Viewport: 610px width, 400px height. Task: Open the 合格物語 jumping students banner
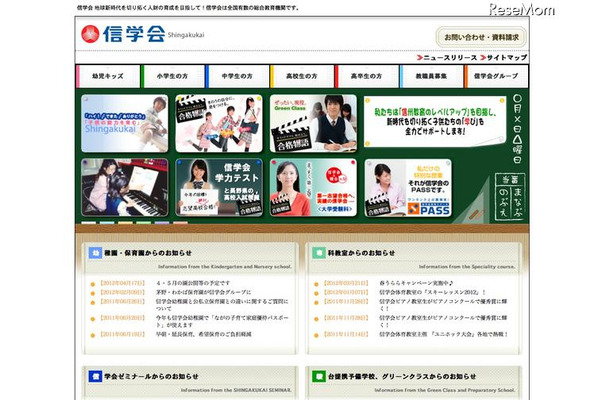[219, 123]
